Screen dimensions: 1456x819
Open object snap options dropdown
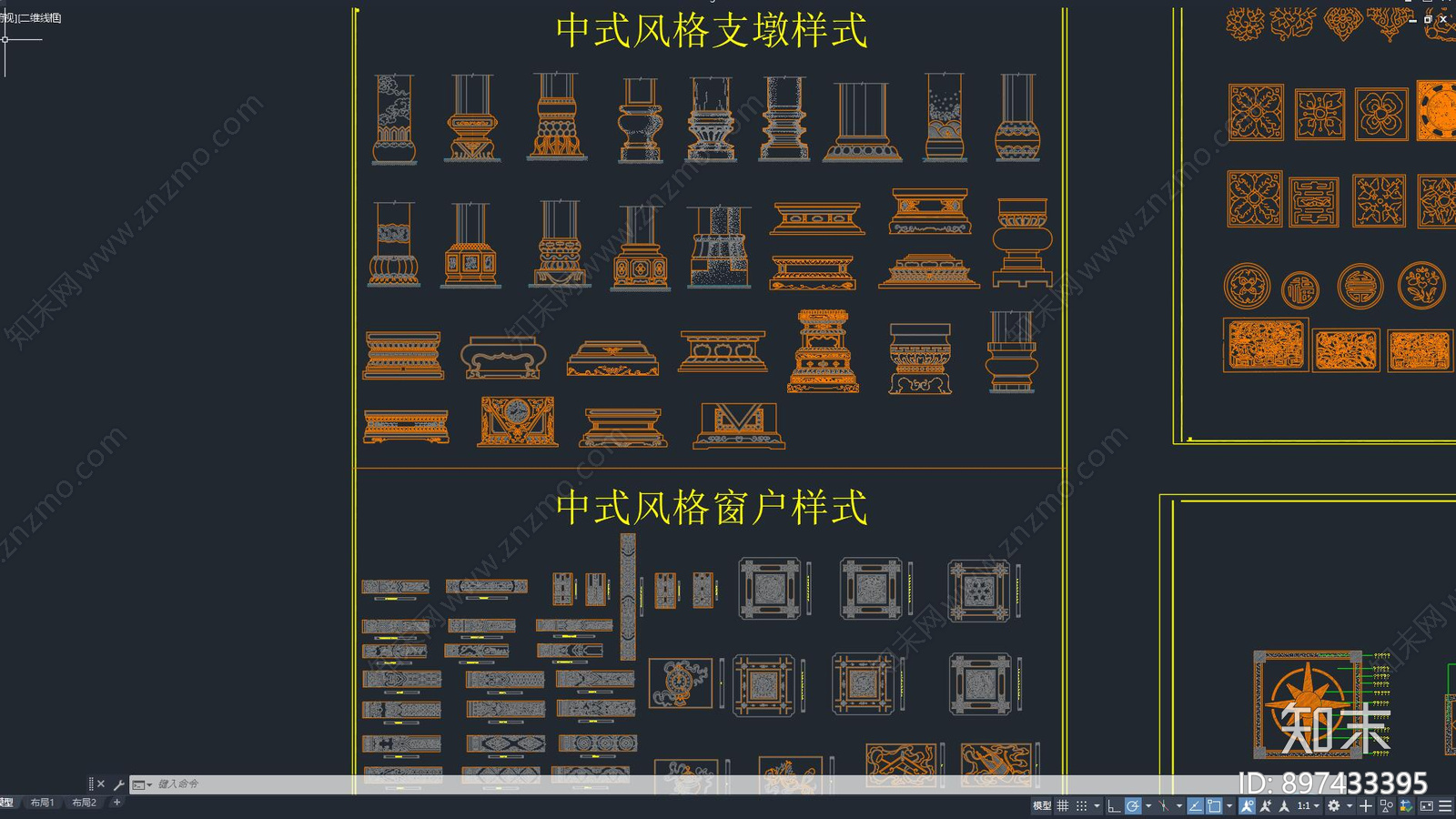[x=1229, y=805]
